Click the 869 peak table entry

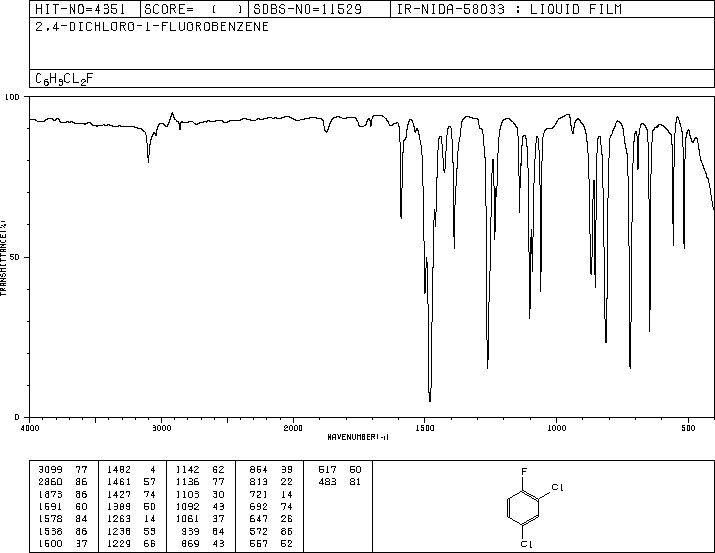click(x=203, y=544)
